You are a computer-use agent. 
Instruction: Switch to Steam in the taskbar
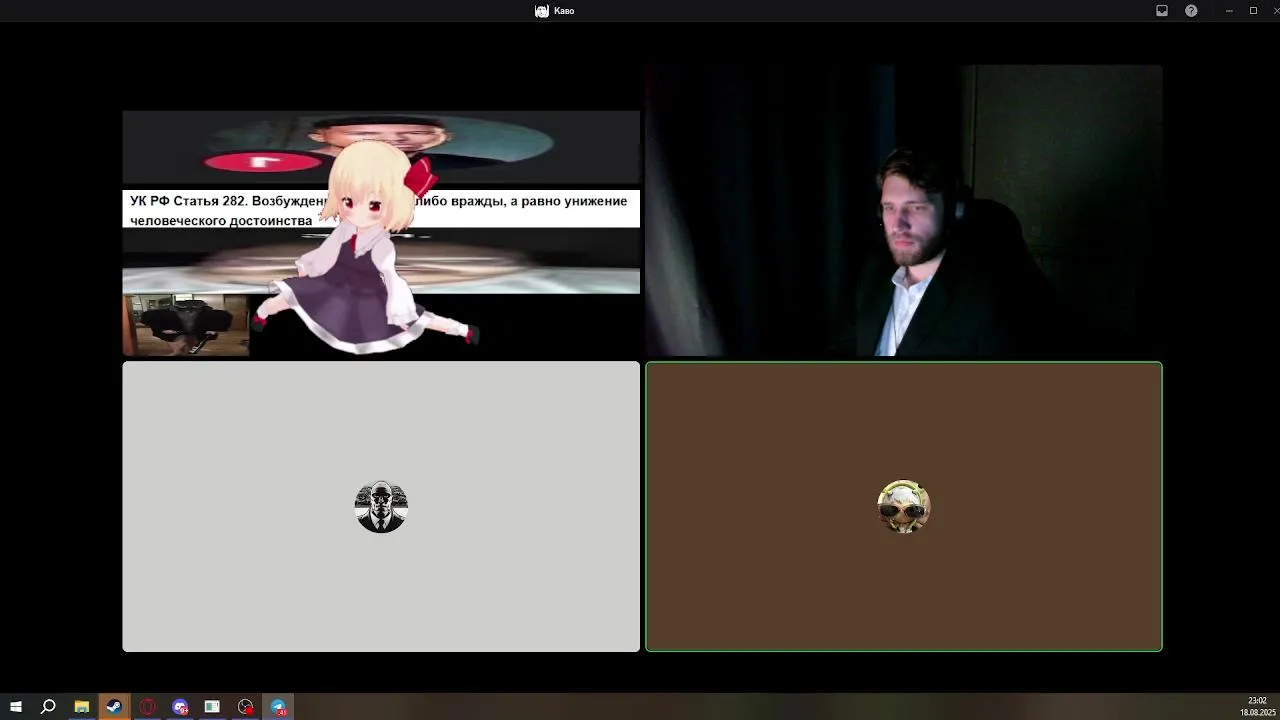(114, 707)
